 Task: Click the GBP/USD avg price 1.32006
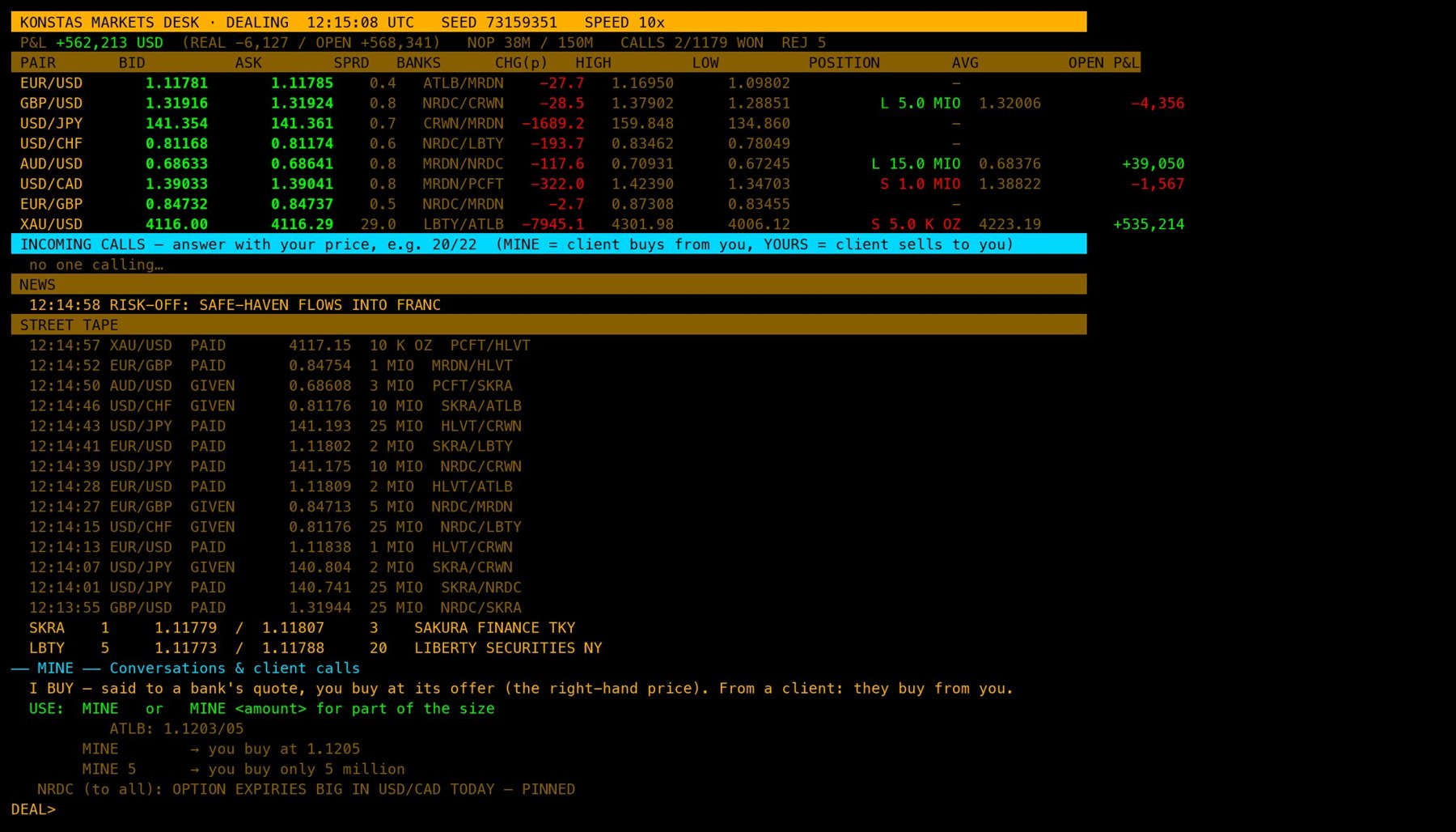1009,103
